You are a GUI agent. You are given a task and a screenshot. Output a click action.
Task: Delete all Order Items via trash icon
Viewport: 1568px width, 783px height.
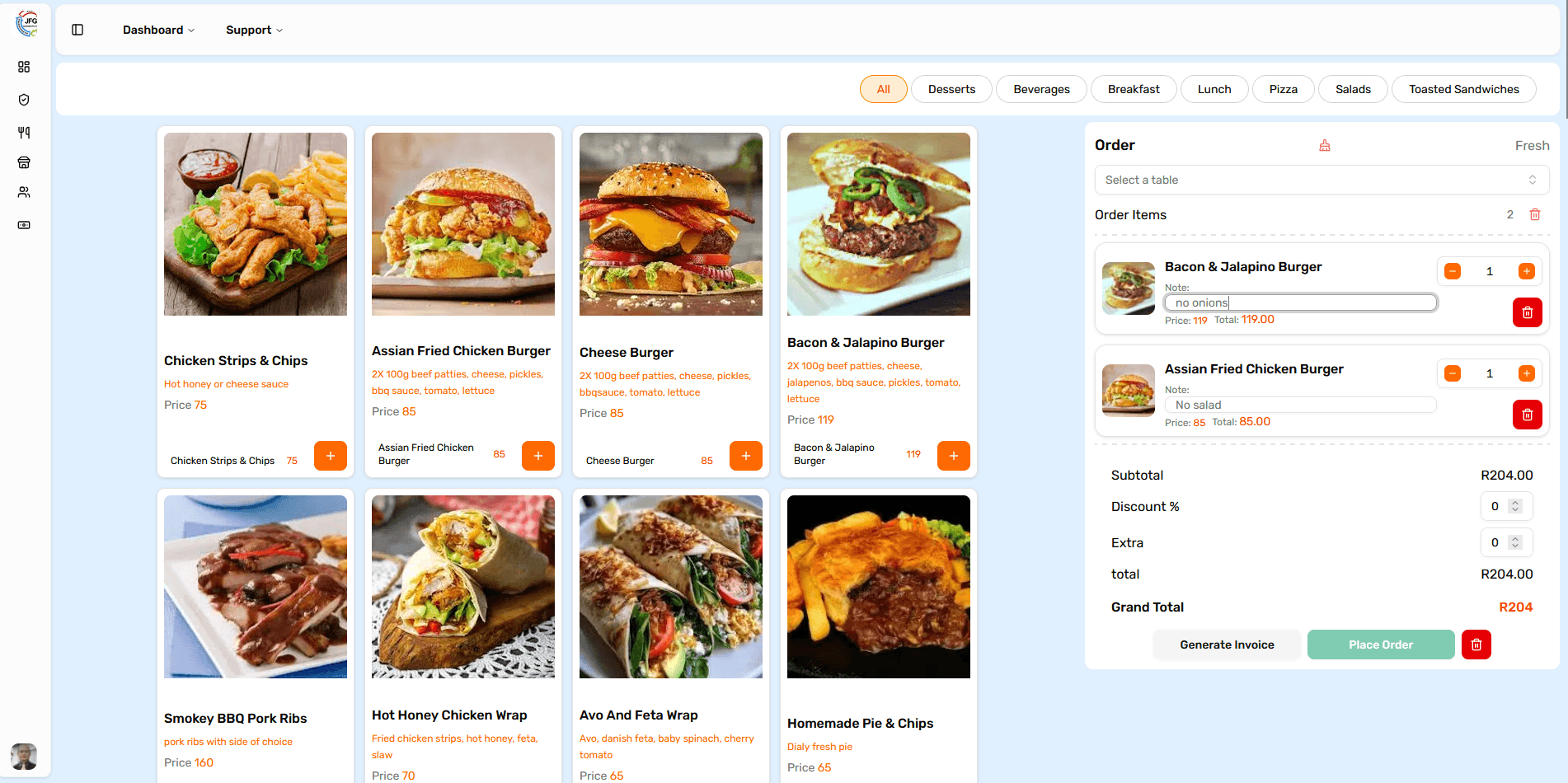[1535, 214]
